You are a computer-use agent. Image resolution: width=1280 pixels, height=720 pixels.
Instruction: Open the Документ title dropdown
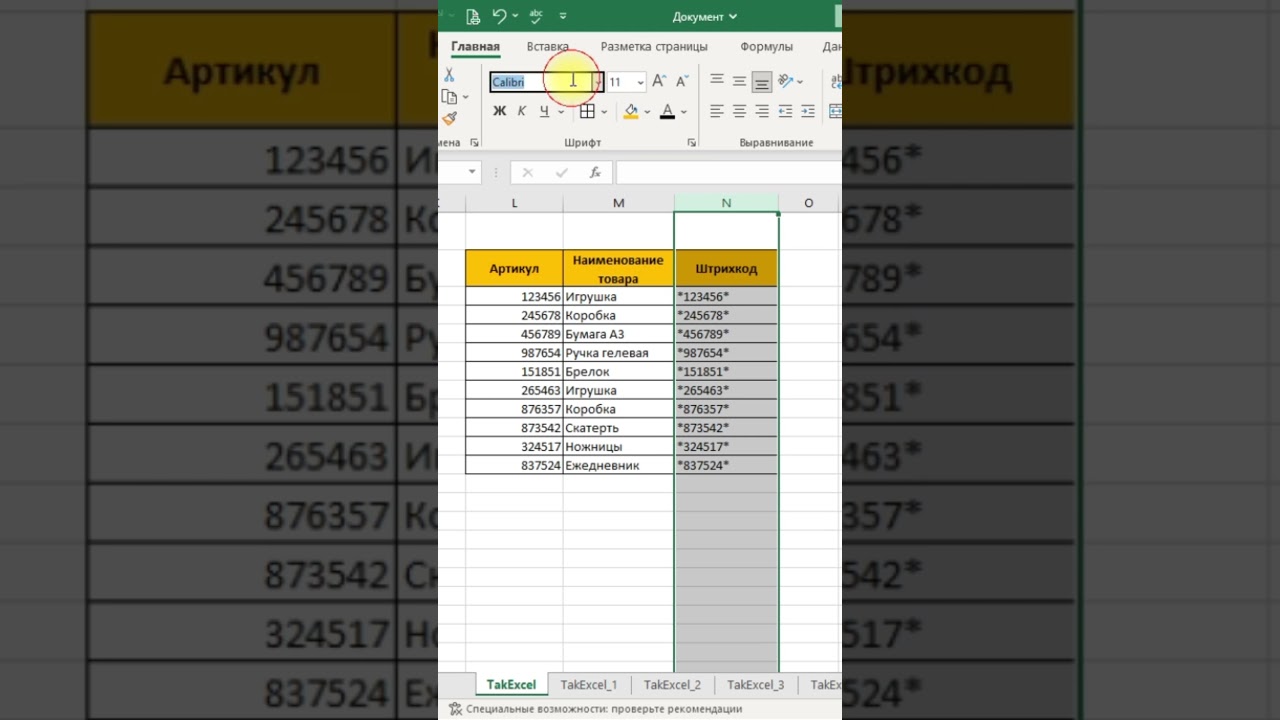pyautogui.click(x=705, y=16)
